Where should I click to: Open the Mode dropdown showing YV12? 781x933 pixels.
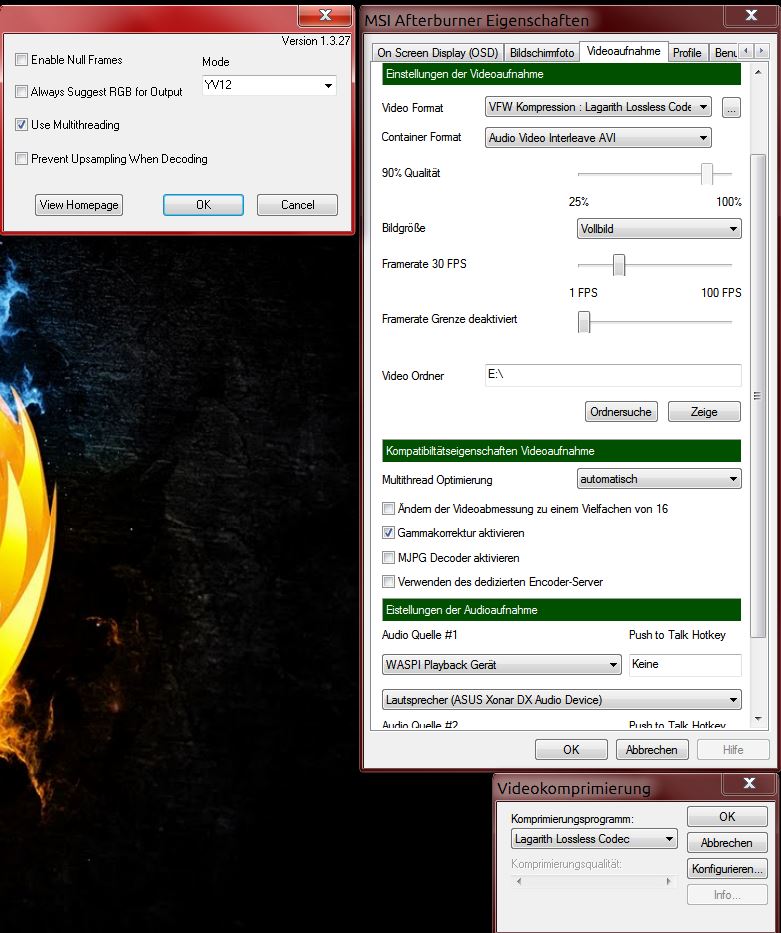pos(269,85)
